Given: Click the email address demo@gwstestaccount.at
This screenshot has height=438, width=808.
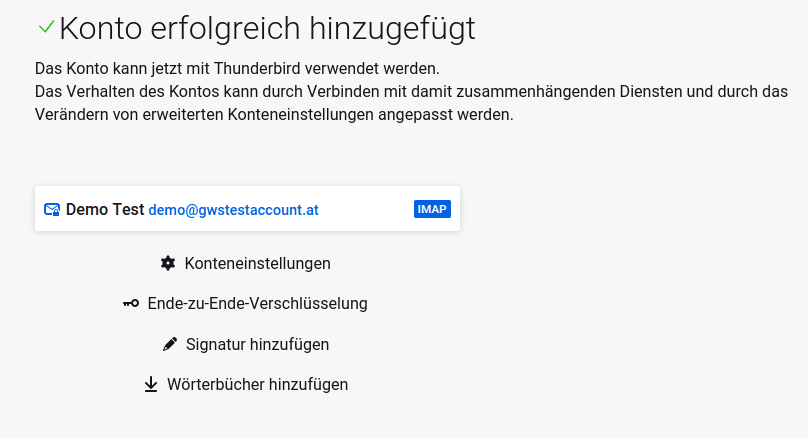Looking at the screenshot, I should point(233,210).
